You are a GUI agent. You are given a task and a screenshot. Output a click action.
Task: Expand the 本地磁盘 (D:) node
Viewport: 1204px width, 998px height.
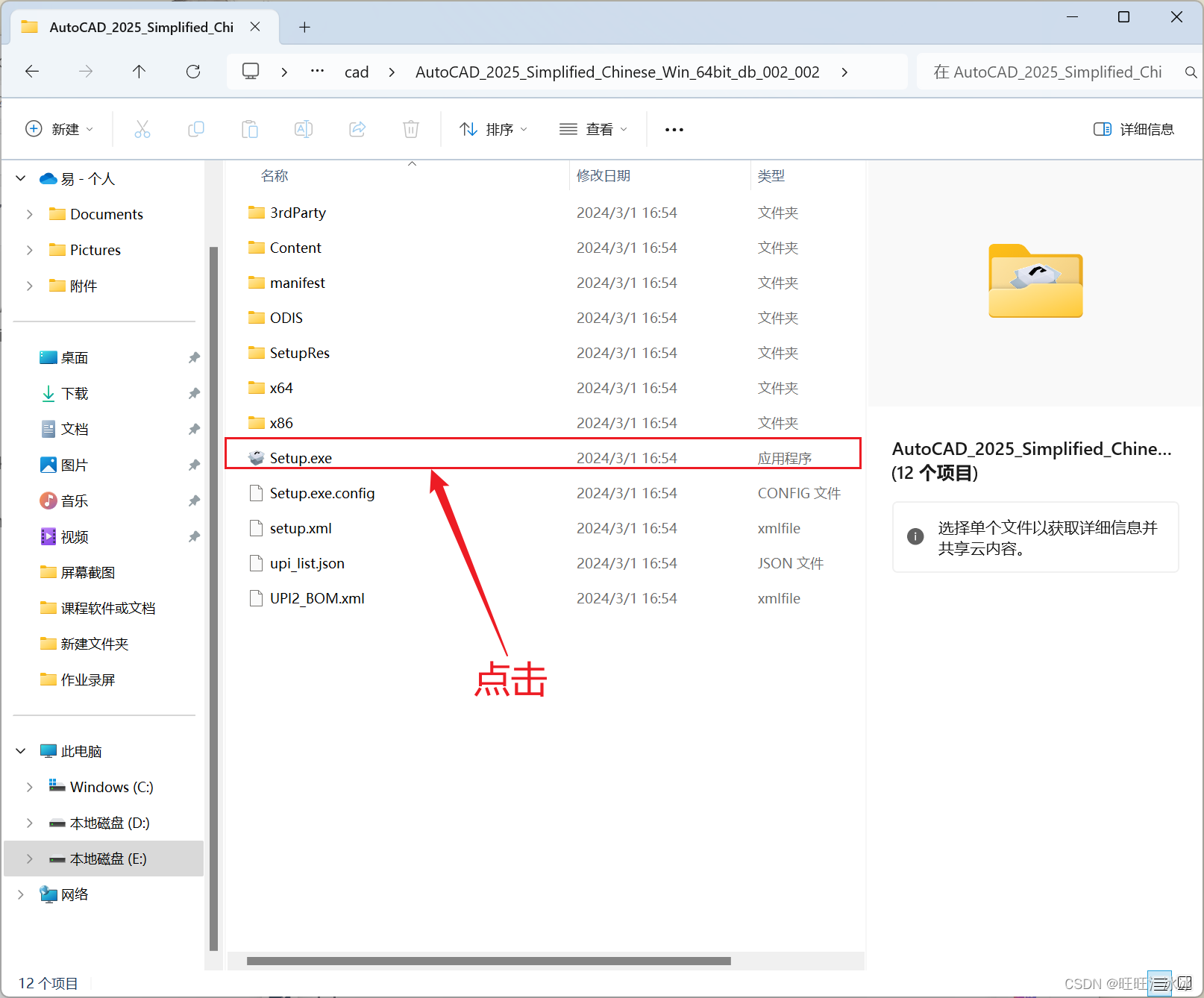(x=30, y=823)
